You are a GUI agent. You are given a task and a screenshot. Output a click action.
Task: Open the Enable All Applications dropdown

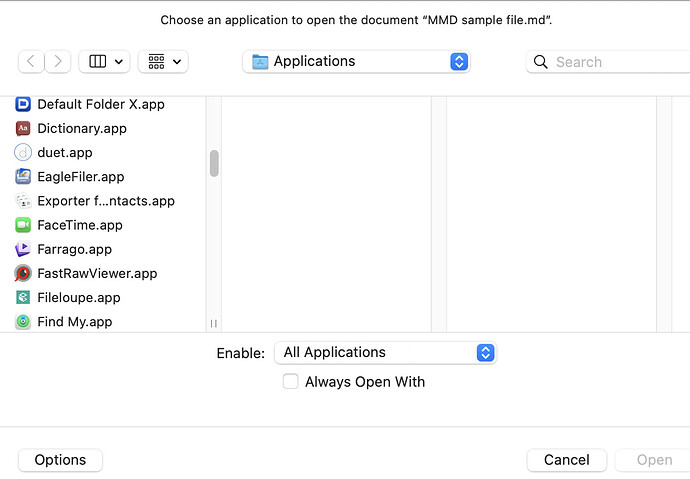coord(385,353)
